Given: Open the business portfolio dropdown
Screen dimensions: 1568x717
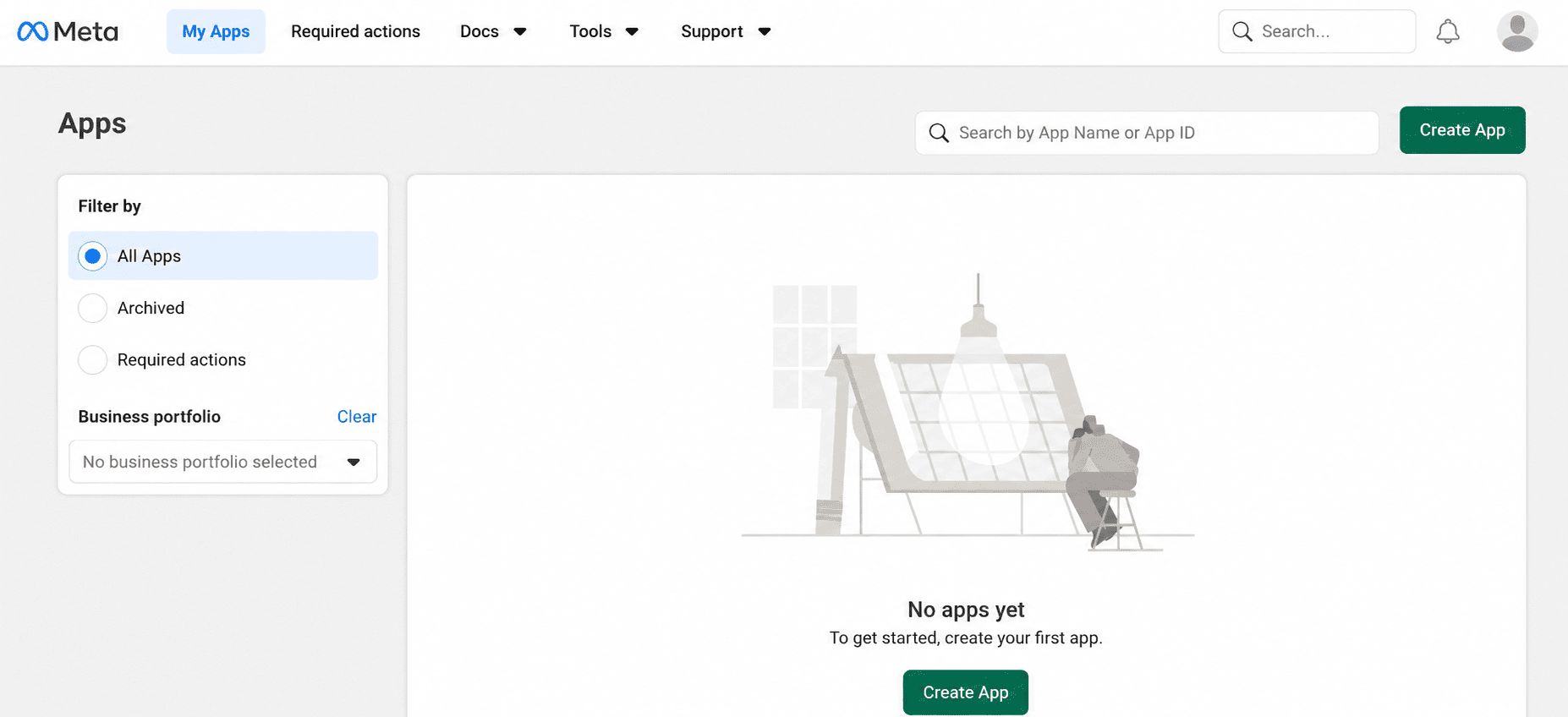Looking at the screenshot, I should point(223,462).
